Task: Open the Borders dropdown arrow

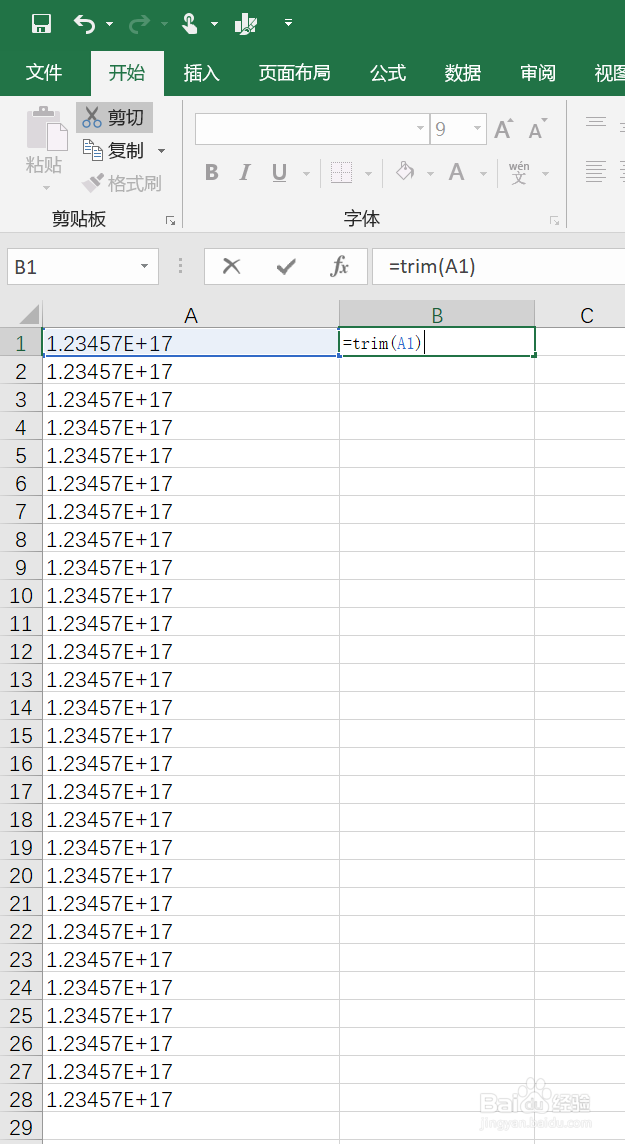Action: pyautogui.click(x=368, y=174)
